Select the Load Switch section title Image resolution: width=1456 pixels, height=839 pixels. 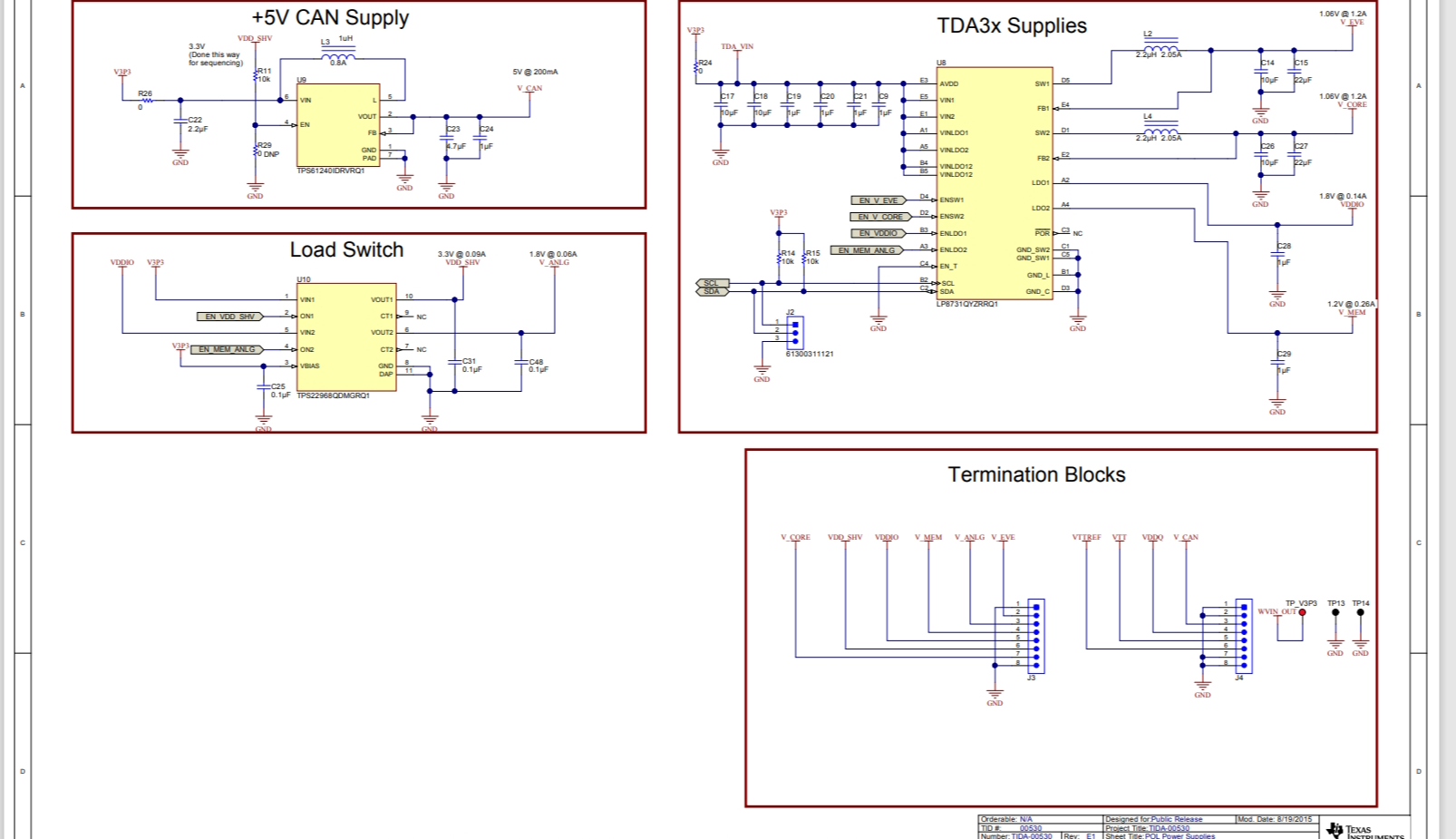click(346, 249)
